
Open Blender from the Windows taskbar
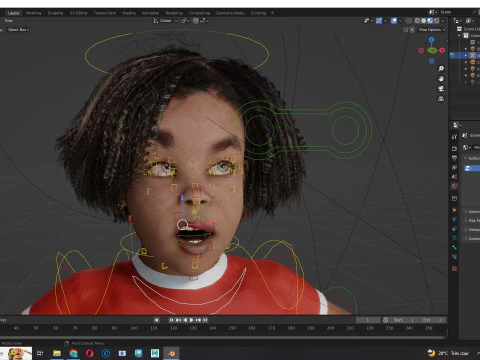(171, 353)
